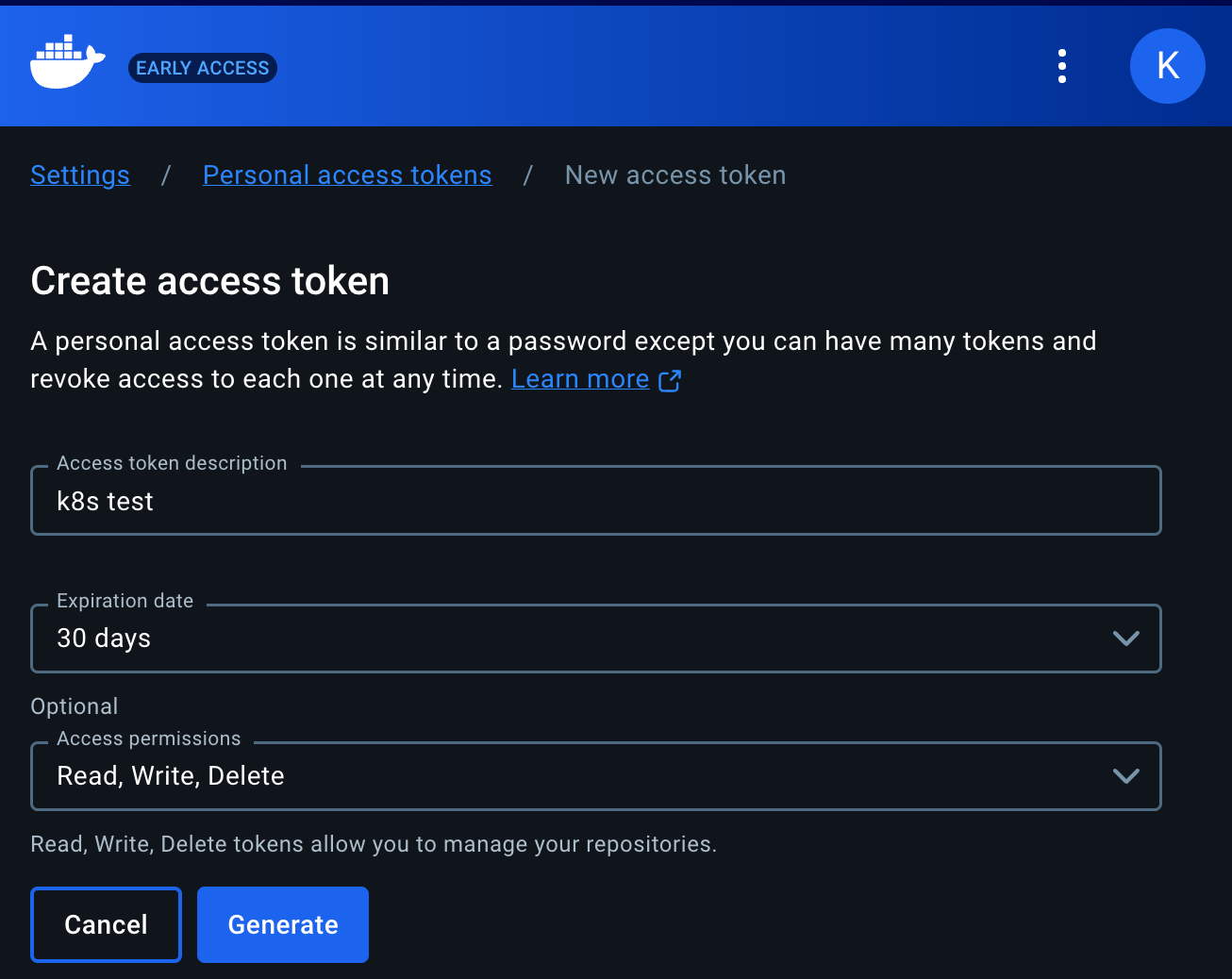Cancel the token creation
The width and height of the screenshot is (1232, 979).
point(106,924)
